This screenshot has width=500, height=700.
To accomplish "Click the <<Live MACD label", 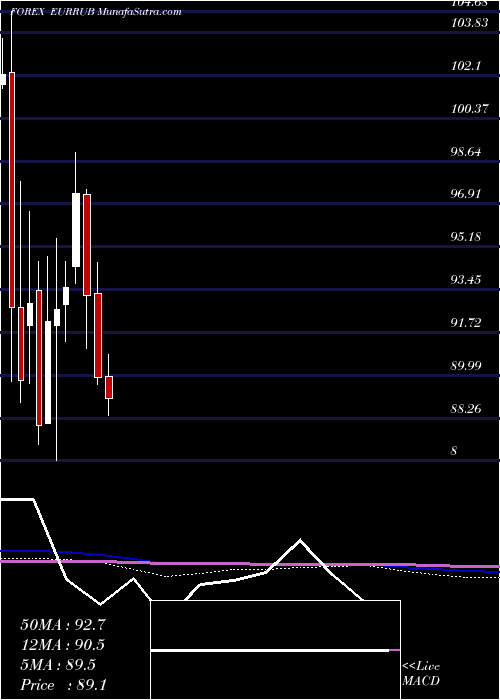I will [421, 674].
